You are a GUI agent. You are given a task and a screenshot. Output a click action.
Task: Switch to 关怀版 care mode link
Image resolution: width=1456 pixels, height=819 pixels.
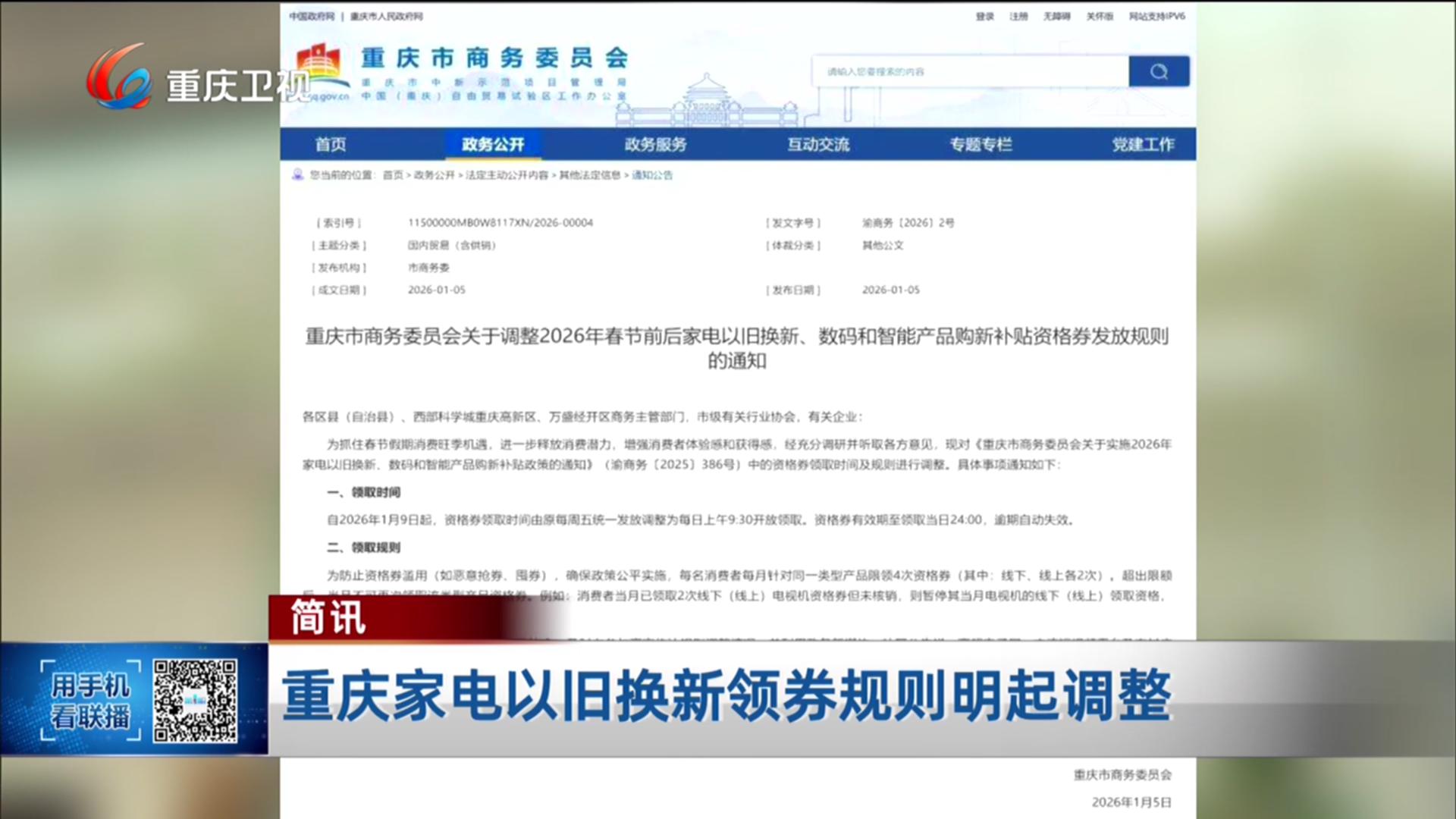[1100, 16]
